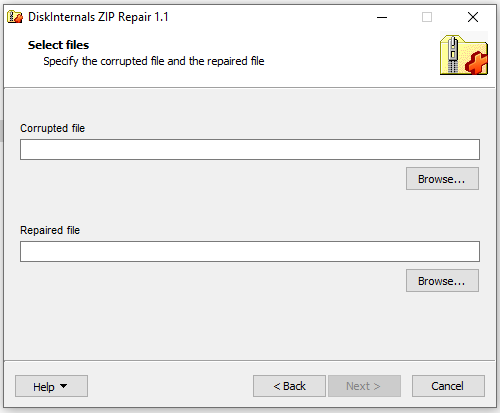Click the DiskInternals app icon in title bar
Image resolution: width=500 pixels, height=413 pixels.
(x=15, y=17)
